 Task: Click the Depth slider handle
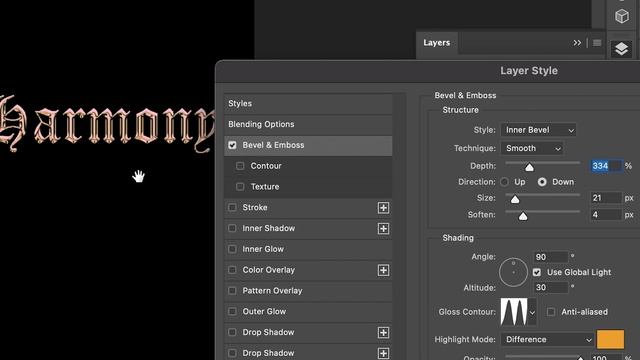click(529, 167)
